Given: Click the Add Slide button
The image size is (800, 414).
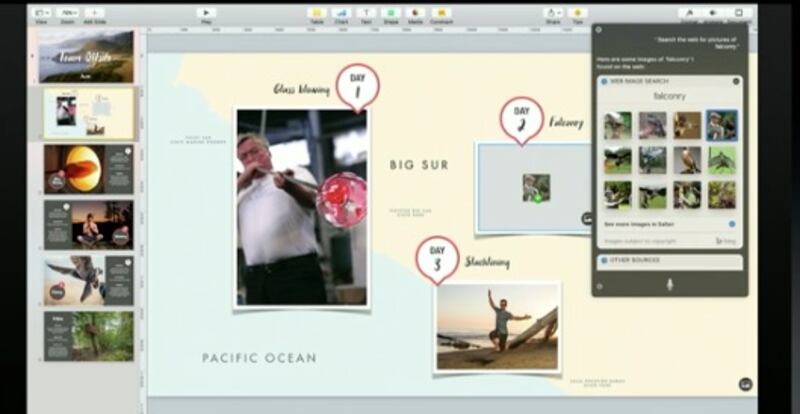Looking at the screenshot, I should [x=96, y=13].
